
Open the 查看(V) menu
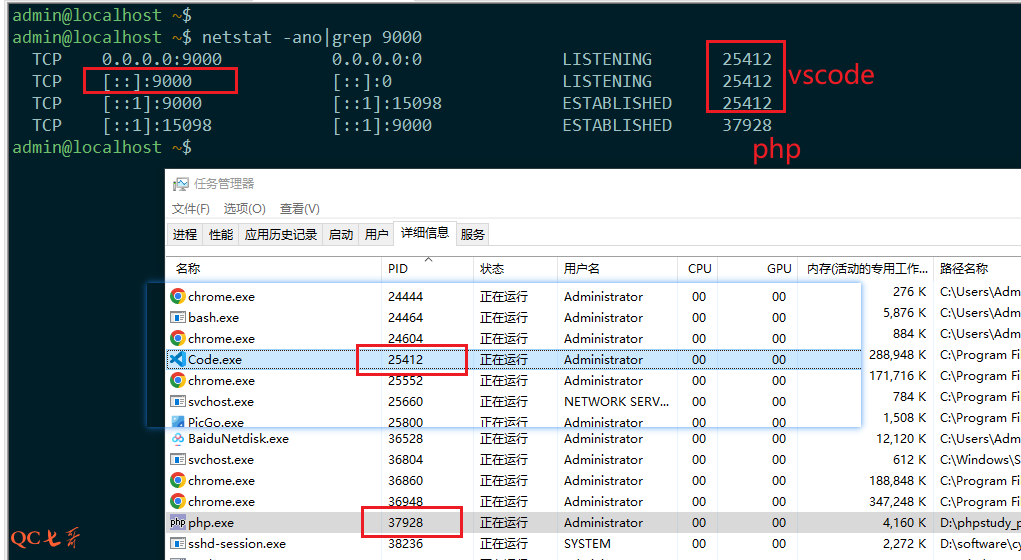(299, 209)
